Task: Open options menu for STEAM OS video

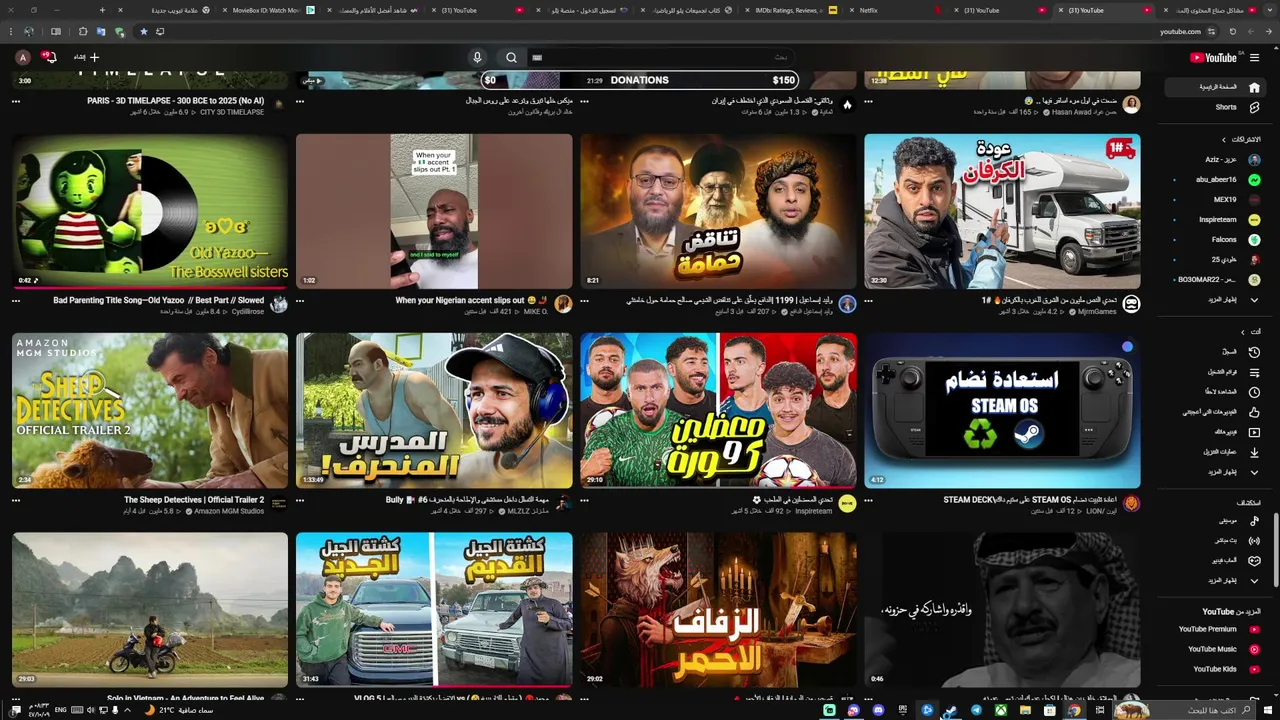Action: tap(868, 500)
